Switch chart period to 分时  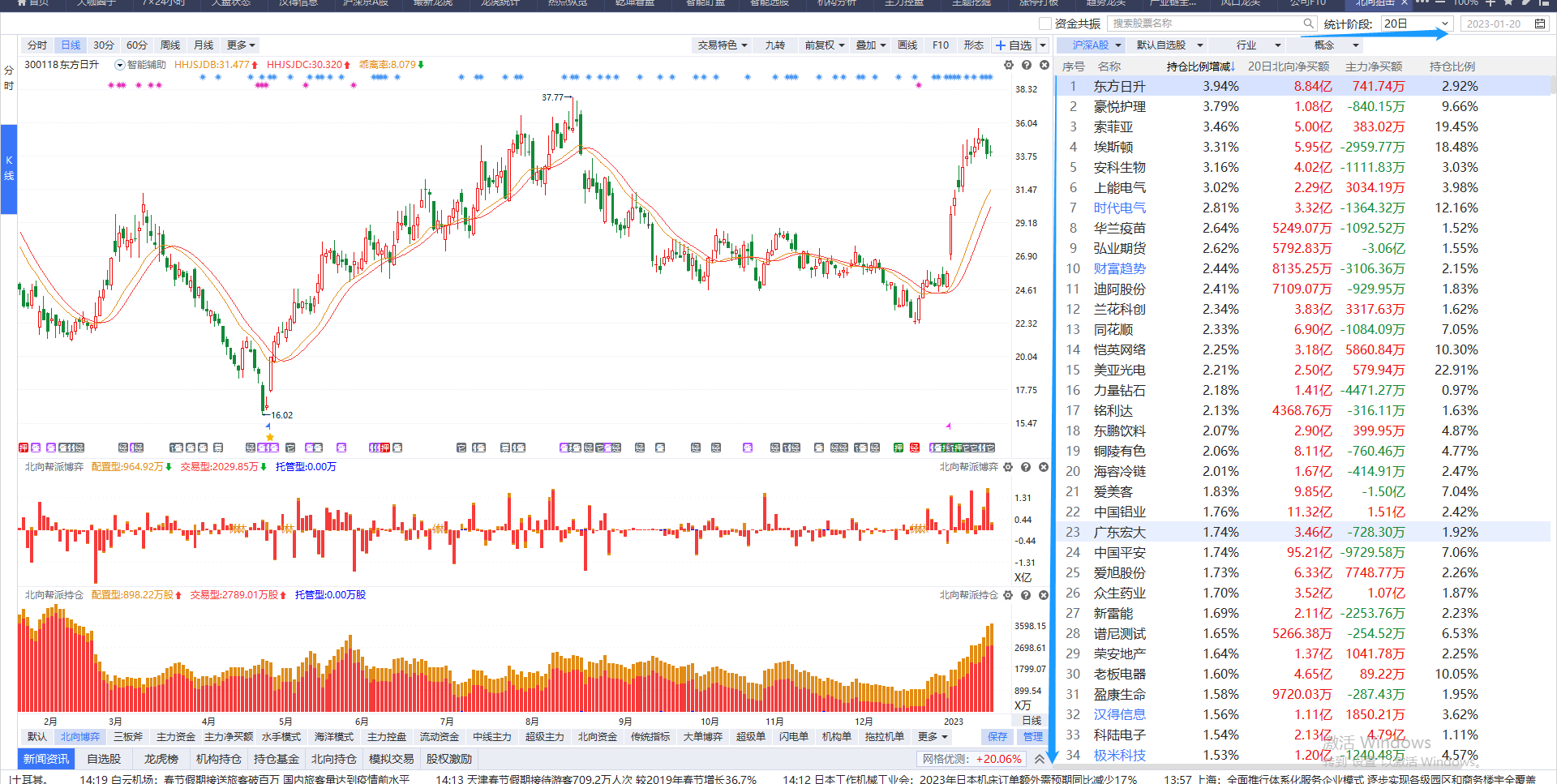click(37, 45)
